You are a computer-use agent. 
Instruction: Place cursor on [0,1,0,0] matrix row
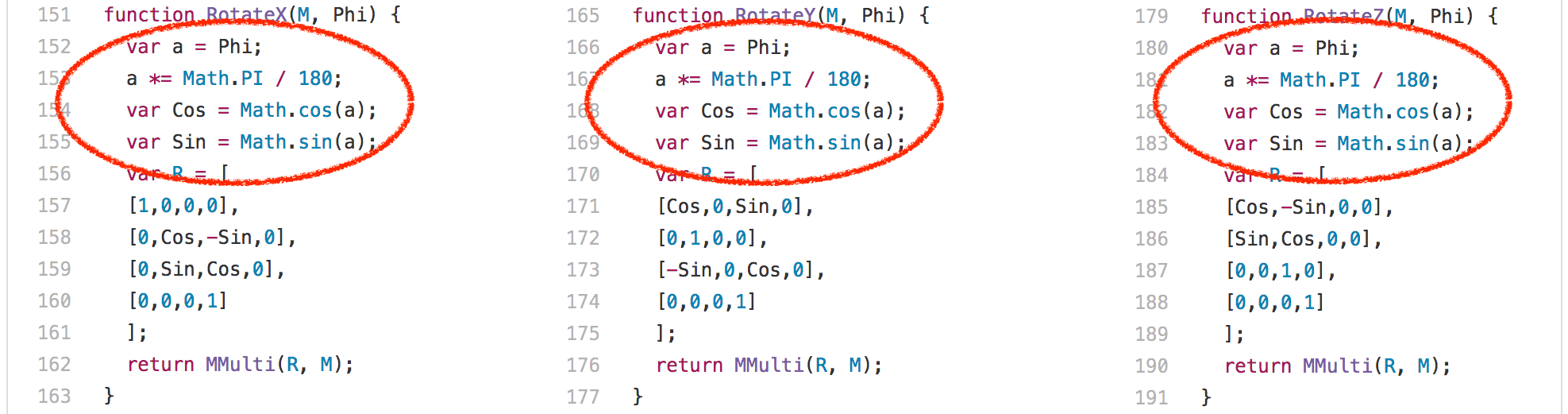coord(711,238)
